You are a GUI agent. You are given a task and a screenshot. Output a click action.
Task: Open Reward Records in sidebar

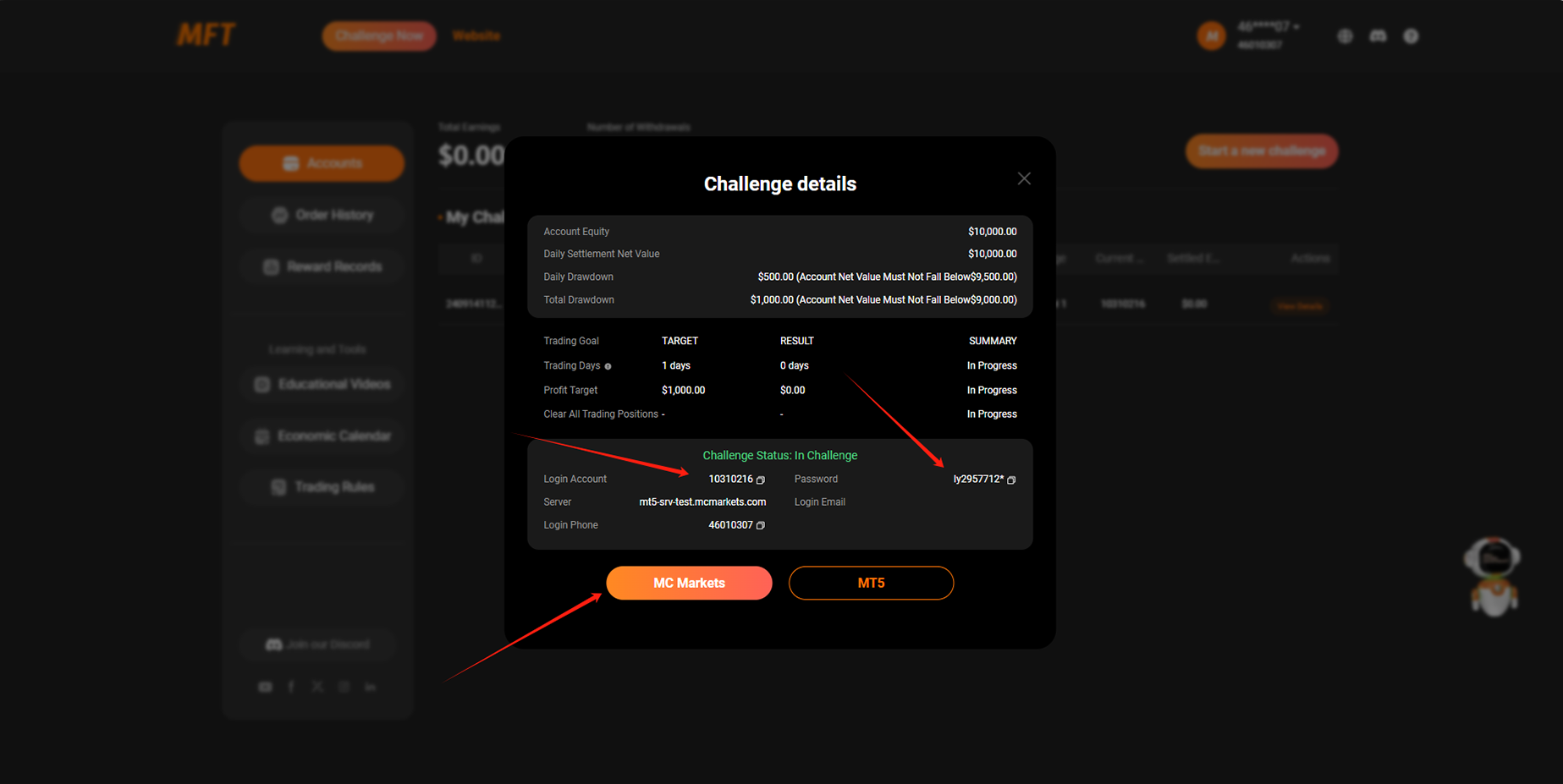(322, 266)
